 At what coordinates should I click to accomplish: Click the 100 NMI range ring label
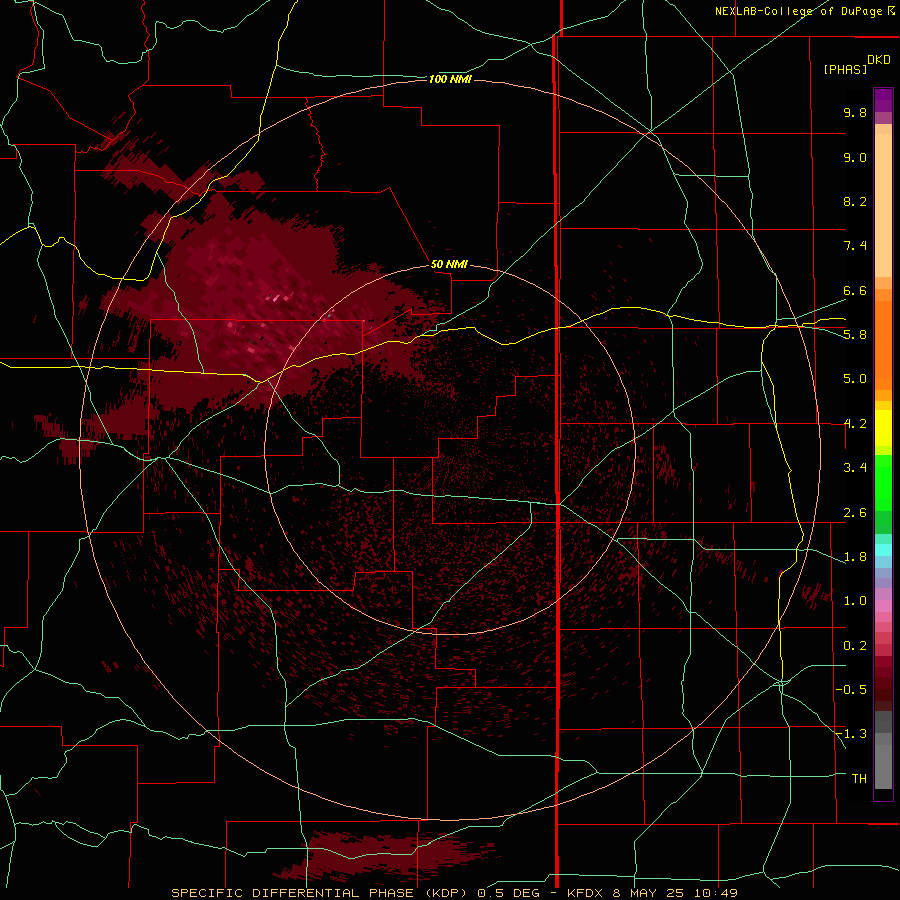[x=450, y=79]
